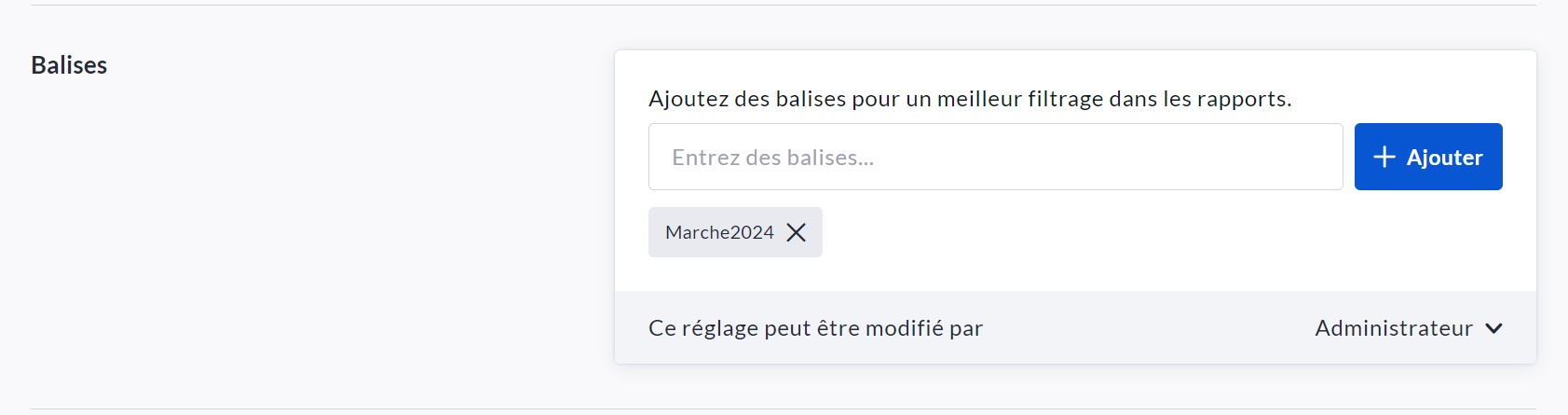Click the Administrateur text in the footer
The height and width of the screenshot is (415, 1568).
(1394, 328)
